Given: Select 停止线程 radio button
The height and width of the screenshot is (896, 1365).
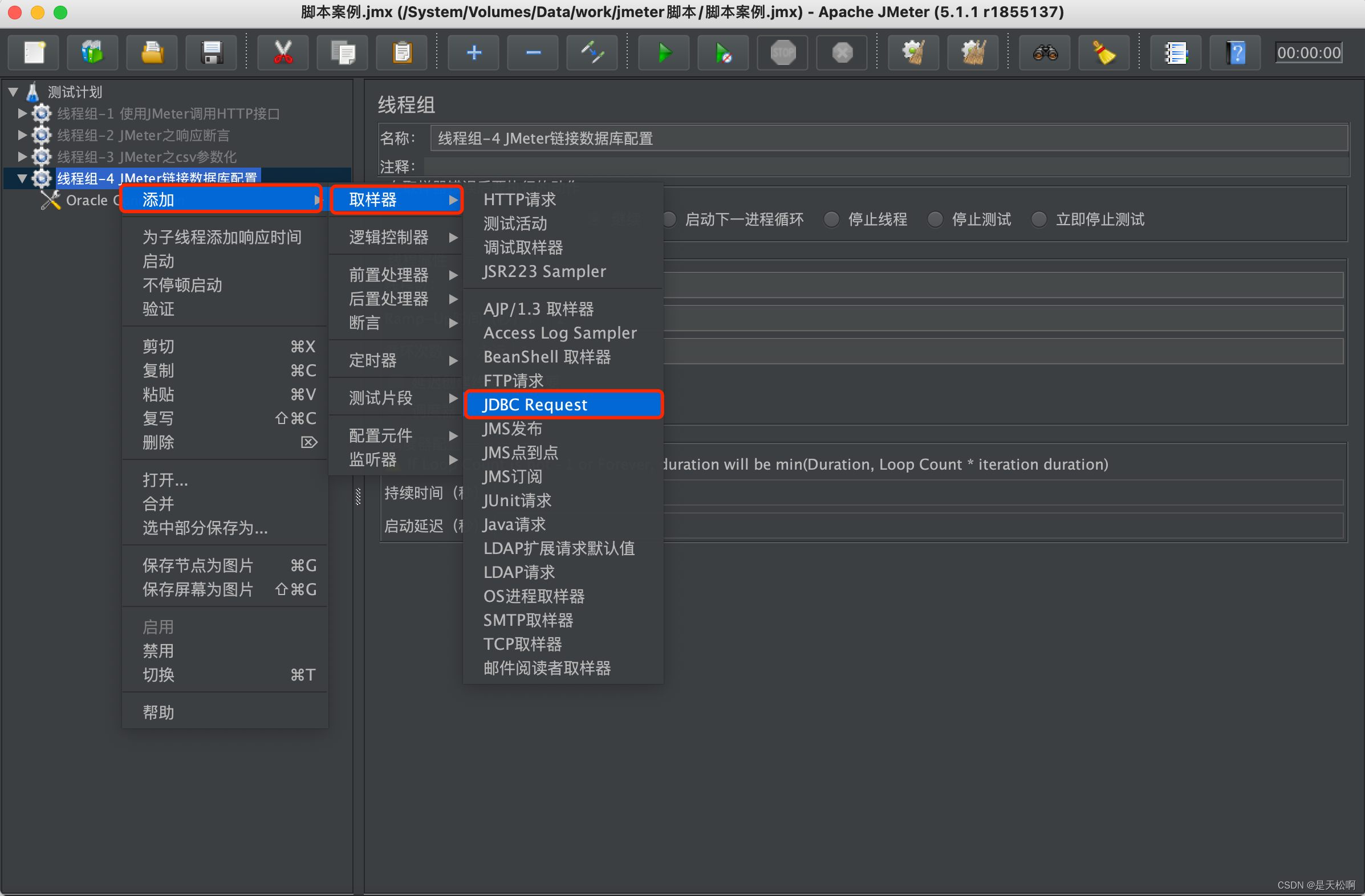Looking at the screenshot, I should point(832,219).
